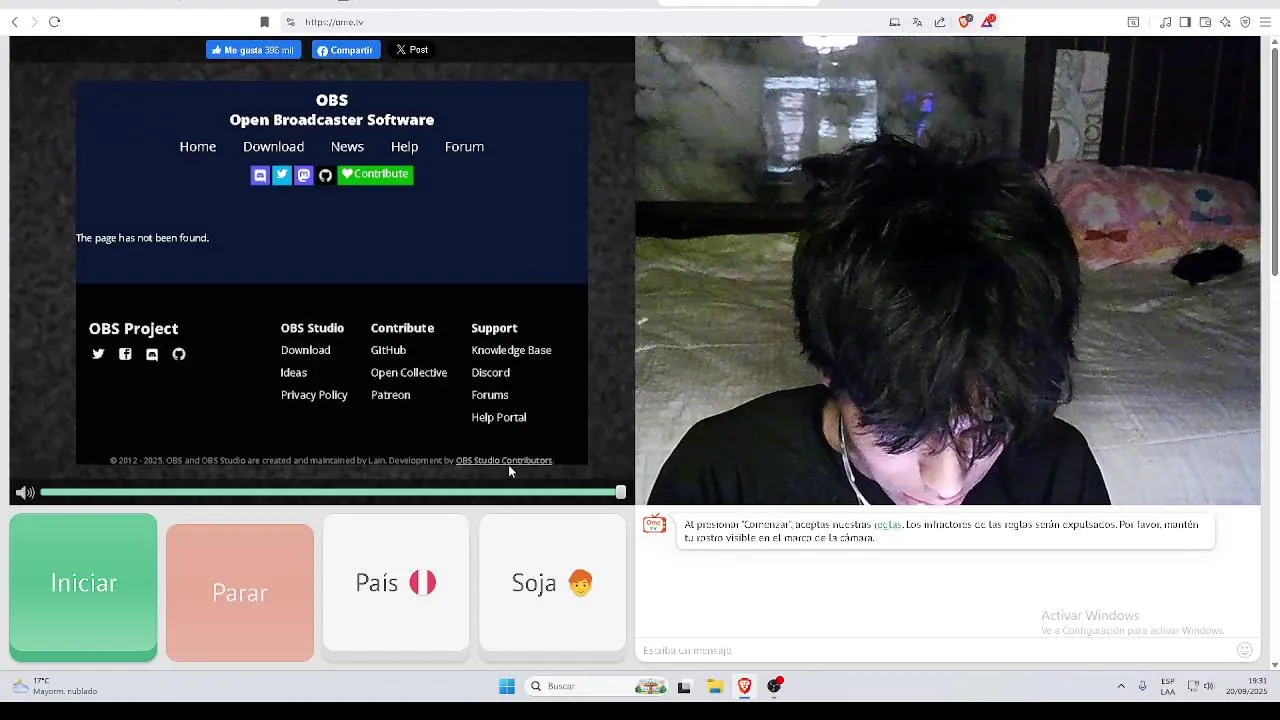The width and height of the screenshot is (1280, 720).
Task: Bookmark this page with the bookmark icon
Action: 264,22
